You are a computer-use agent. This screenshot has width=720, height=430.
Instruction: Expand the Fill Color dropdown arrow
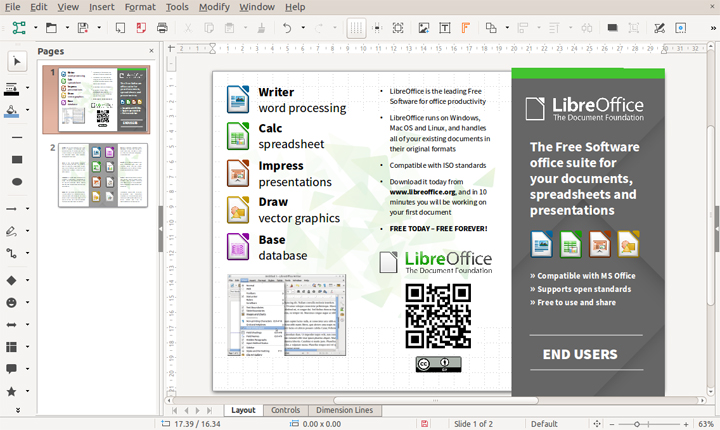(x=28, y=110)
